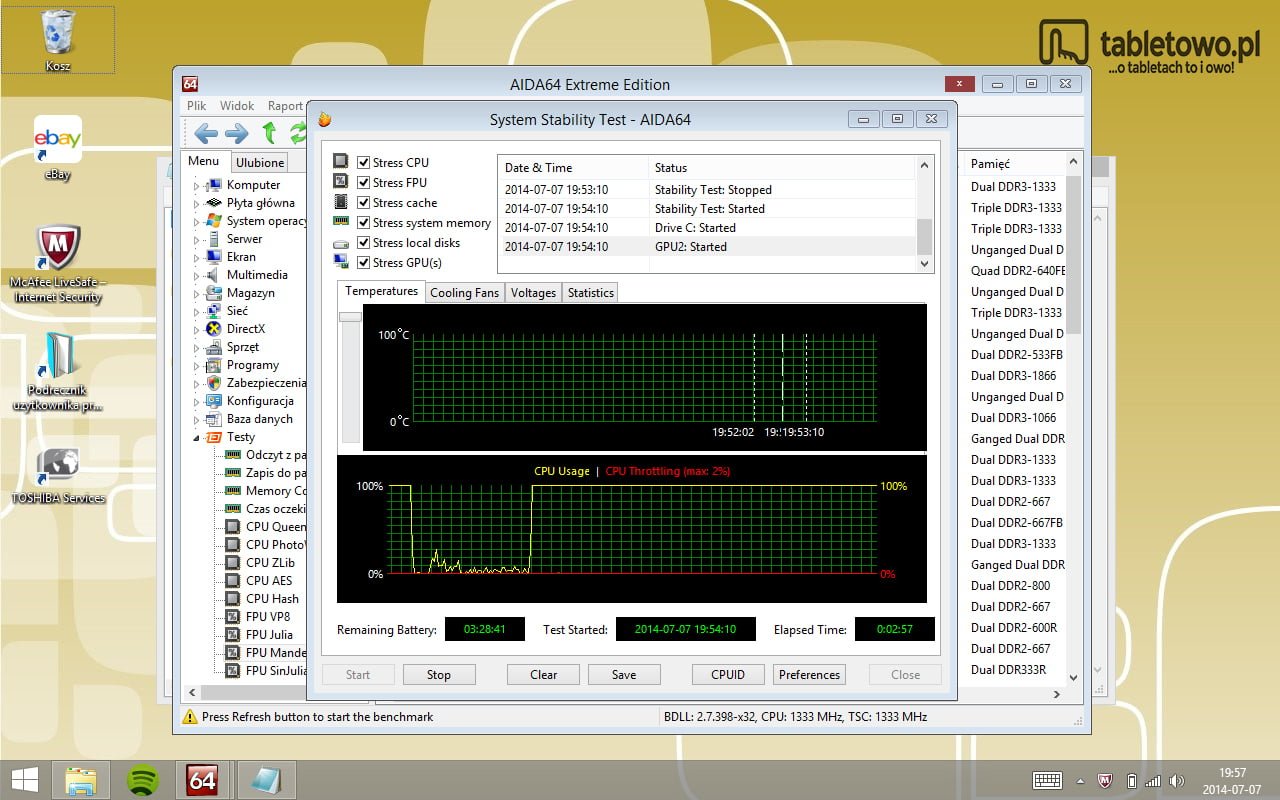This screenshot has height=800, width=1280.
Task: Open the Preferences button
Action: (809, 674)
